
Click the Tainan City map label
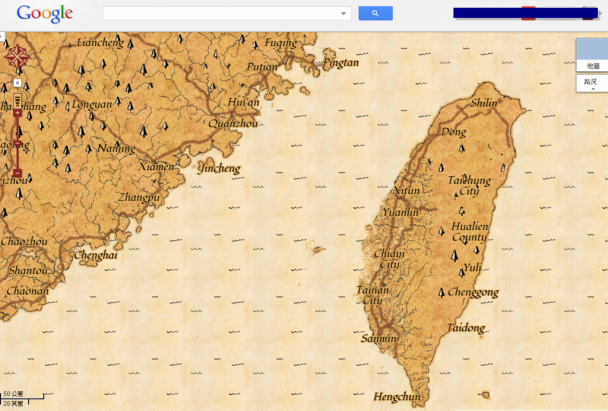pyautogui.click(x=373, y=295)
